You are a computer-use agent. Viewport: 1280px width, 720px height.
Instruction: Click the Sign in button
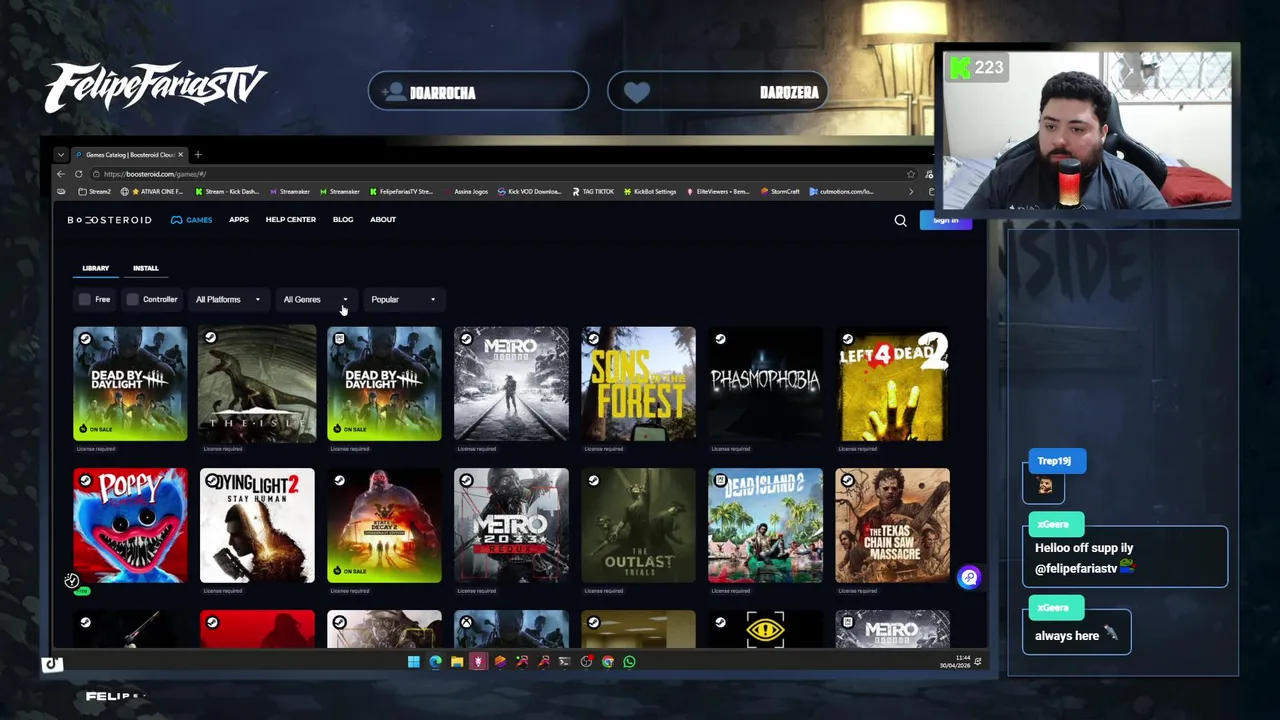(x=945, y=221)
